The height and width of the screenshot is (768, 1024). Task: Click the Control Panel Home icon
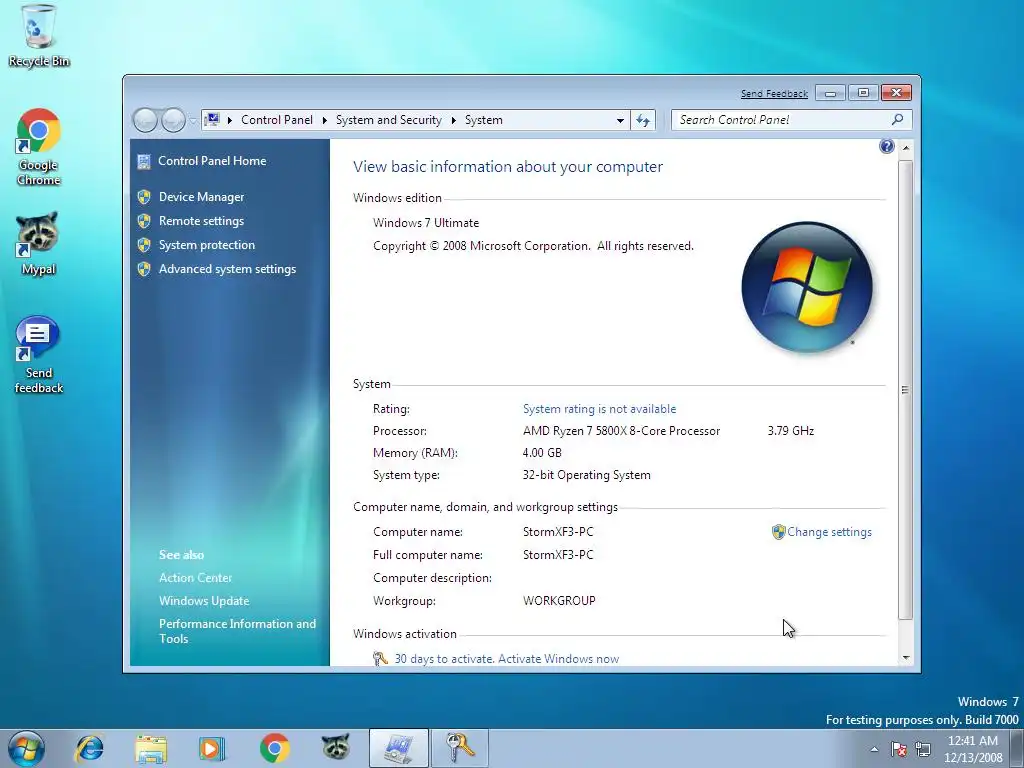144,161
